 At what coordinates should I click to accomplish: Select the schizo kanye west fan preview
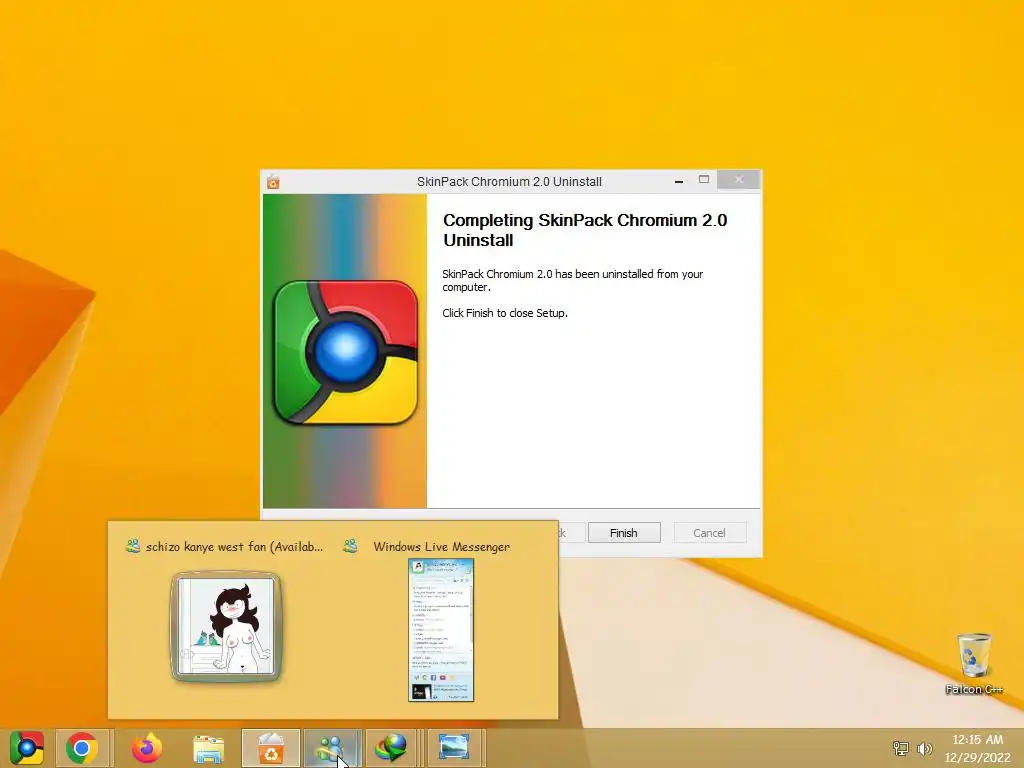(x=226, y=627)
